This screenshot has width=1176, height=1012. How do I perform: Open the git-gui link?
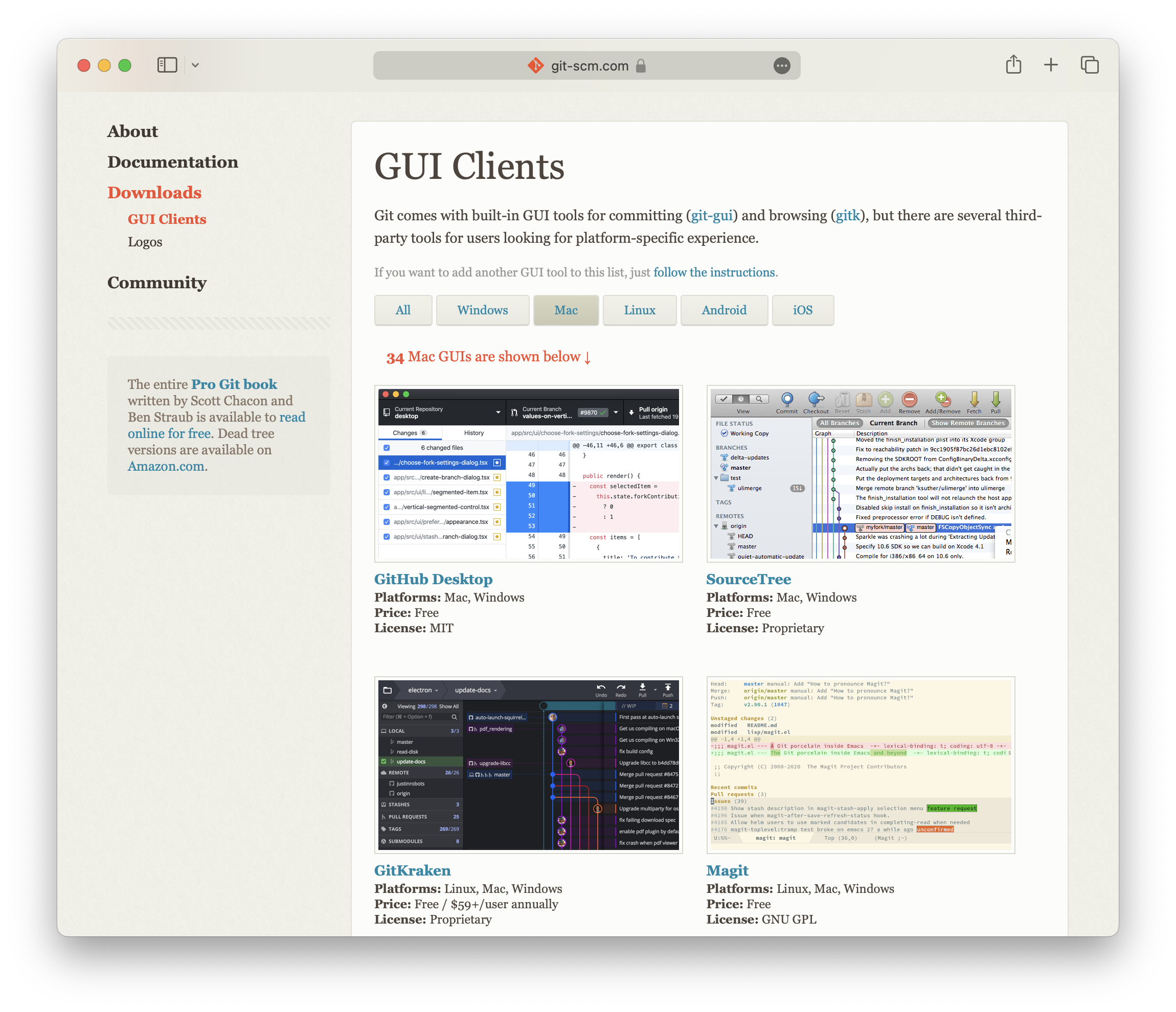tap(711, 216)
